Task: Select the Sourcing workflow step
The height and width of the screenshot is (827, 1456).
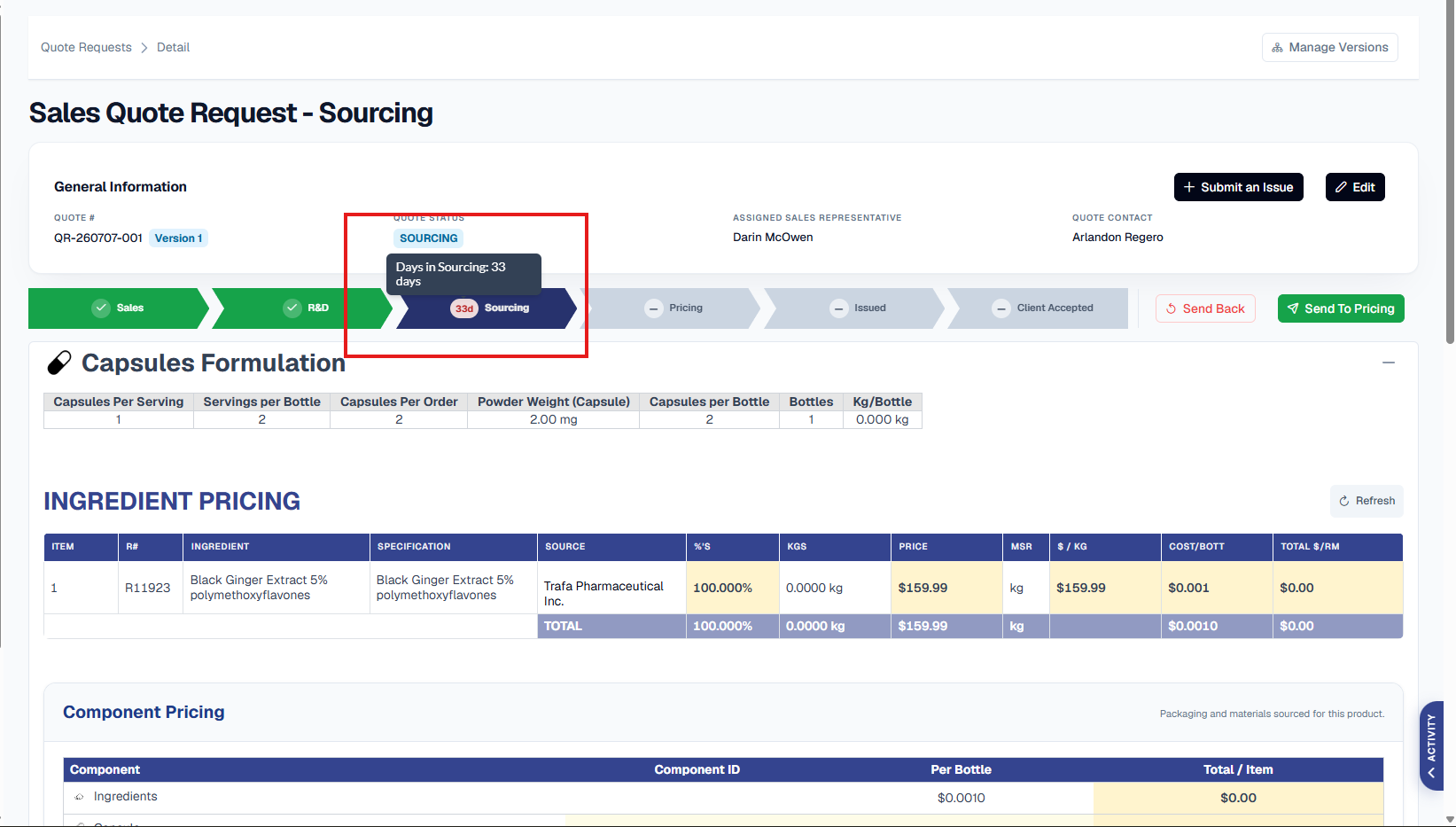Action: coord(488,308)
